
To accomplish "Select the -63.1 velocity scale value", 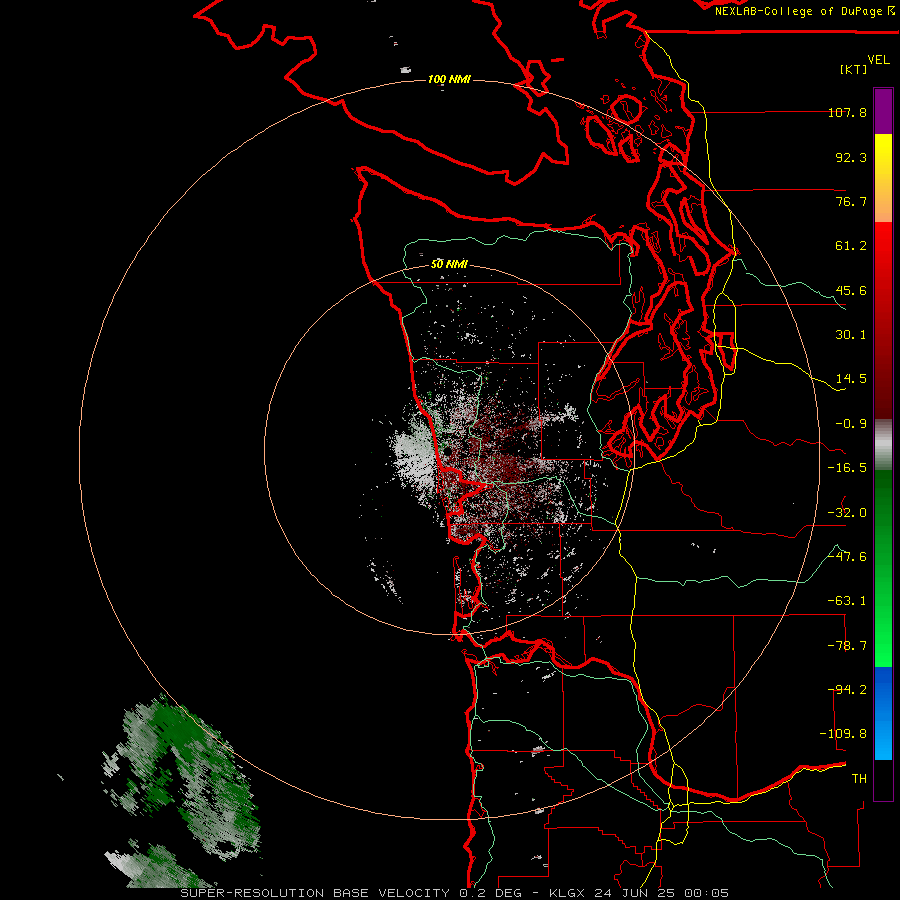I will tap(847, 601).
